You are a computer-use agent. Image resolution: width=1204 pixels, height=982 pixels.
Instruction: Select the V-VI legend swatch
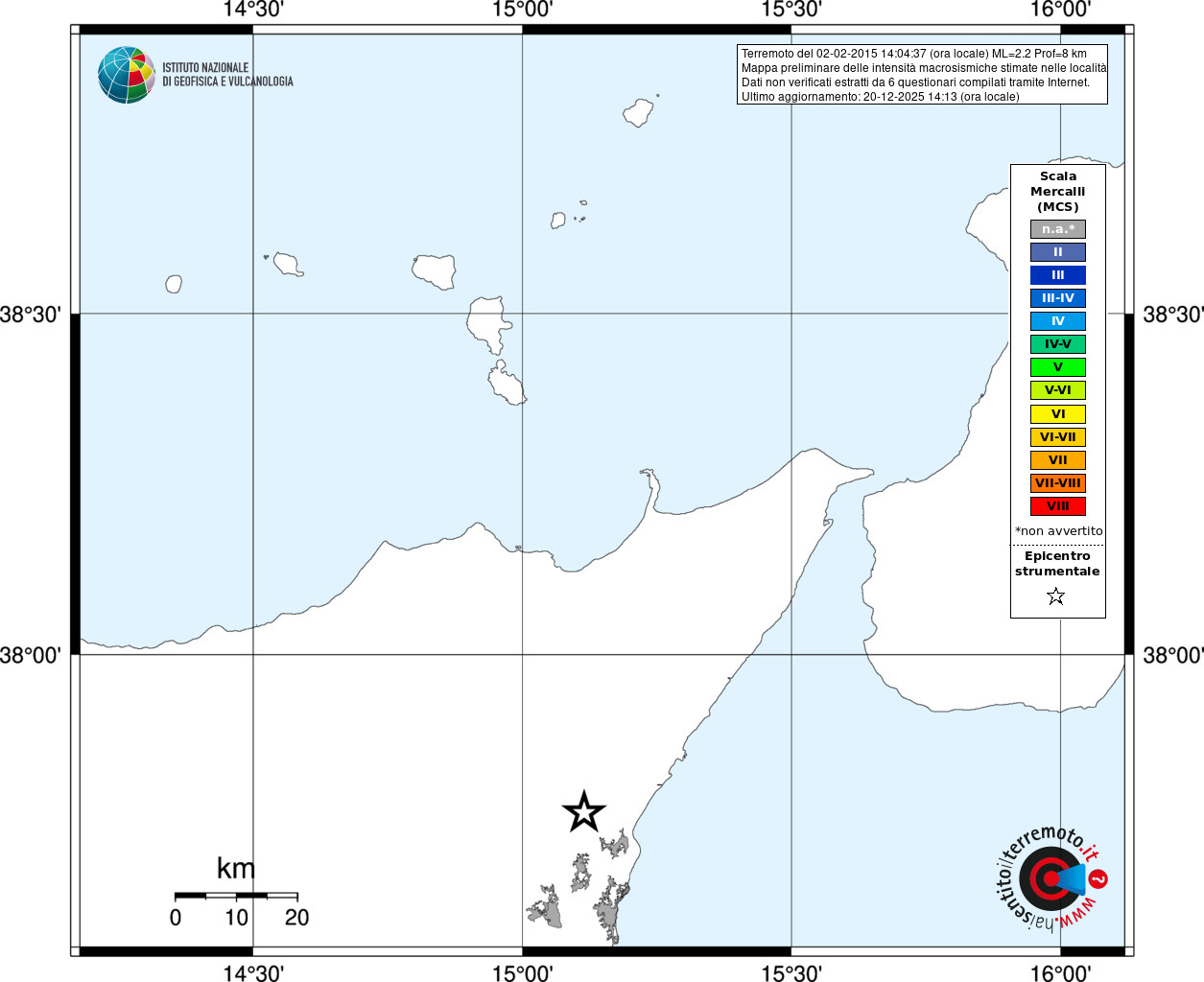pyautogui.click(x=1058, y=390)
